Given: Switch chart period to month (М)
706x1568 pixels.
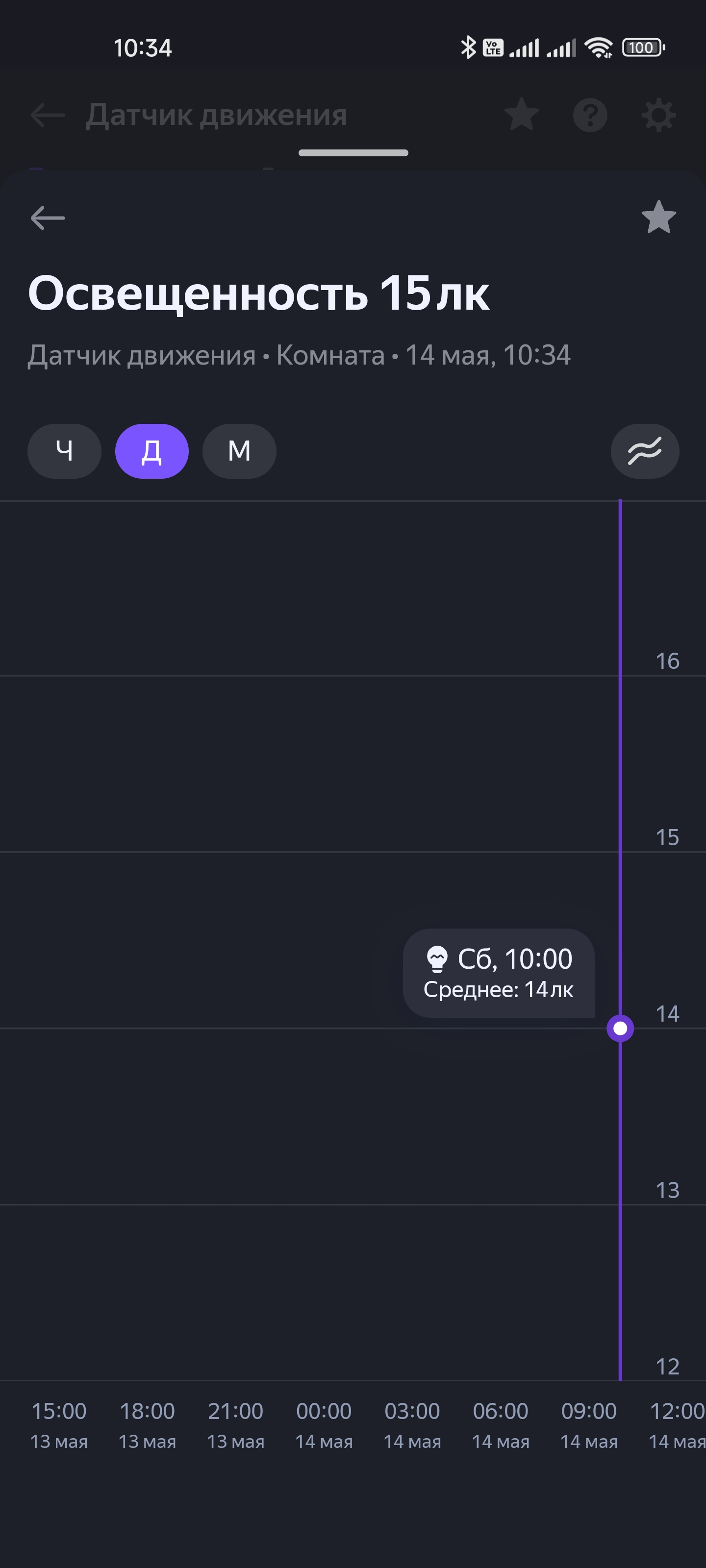Looking at the screenshot, I should [x=239, y=451].
